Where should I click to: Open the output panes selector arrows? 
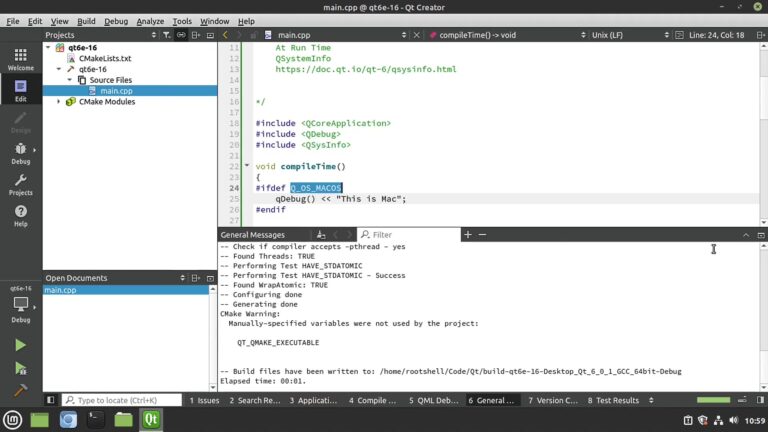[651, 400]
